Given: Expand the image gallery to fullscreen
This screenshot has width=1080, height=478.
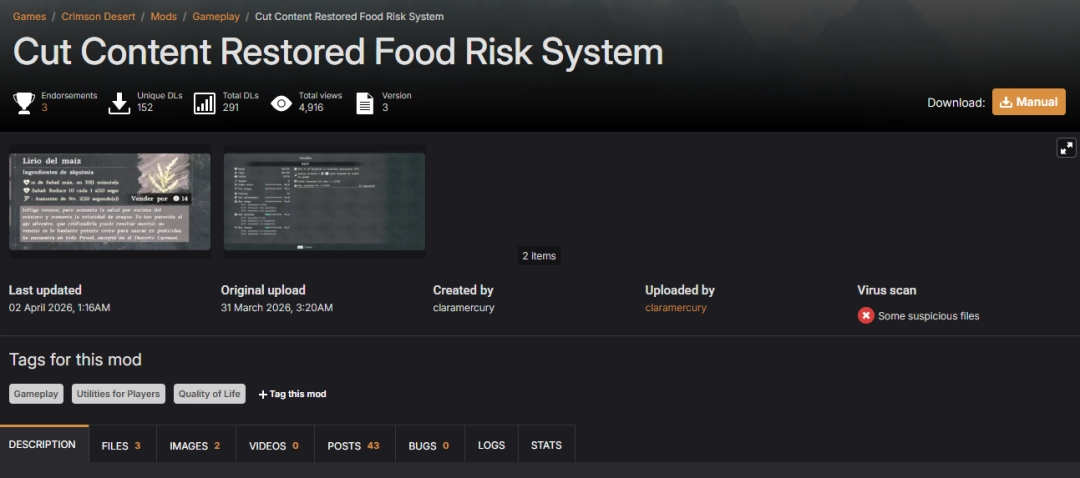Looking at the screenshot, I should coord(1066,148).
